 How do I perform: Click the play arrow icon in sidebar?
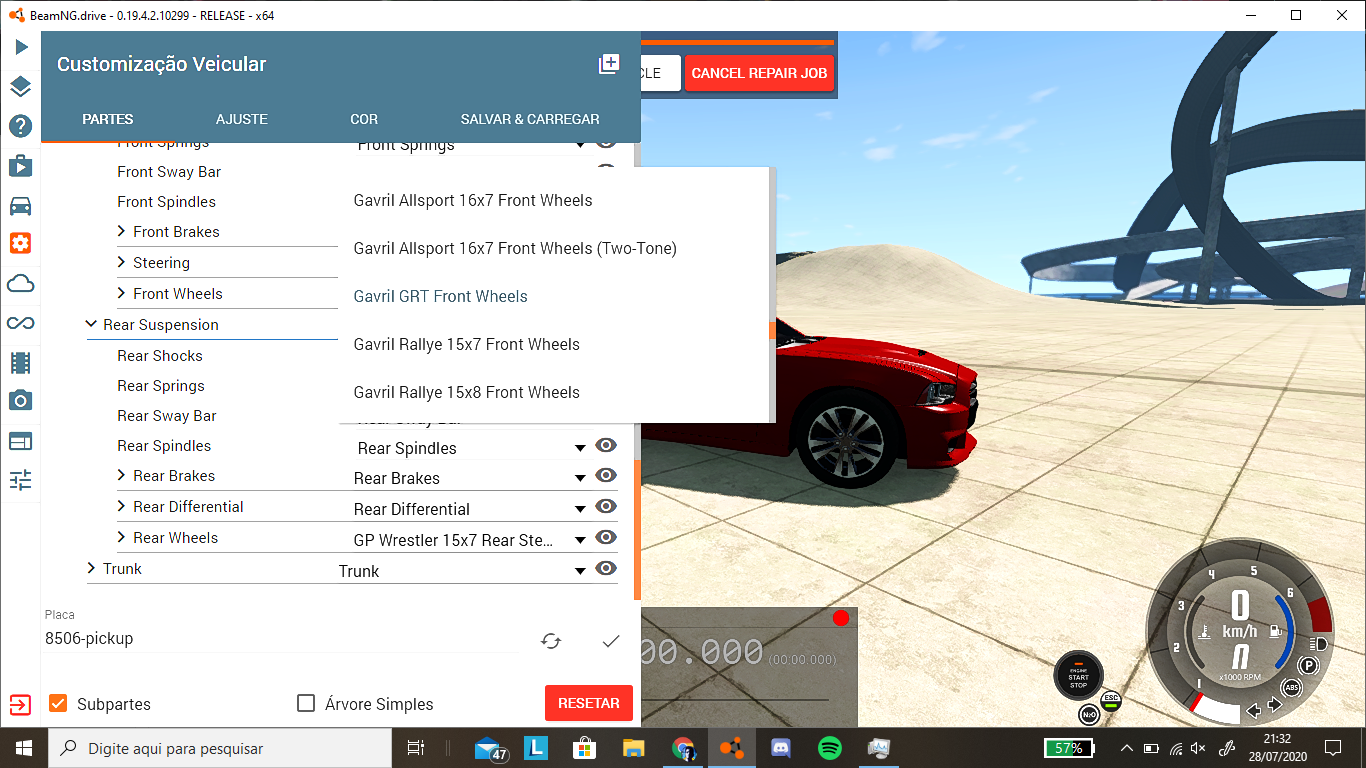pos(21,47)
